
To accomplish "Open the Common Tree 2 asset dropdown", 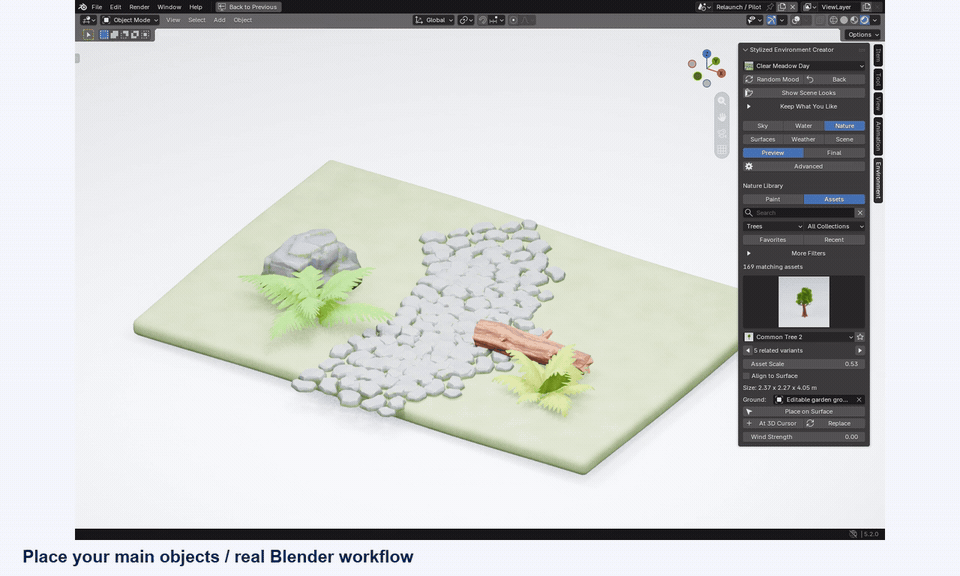I will [x=799, y=337].
